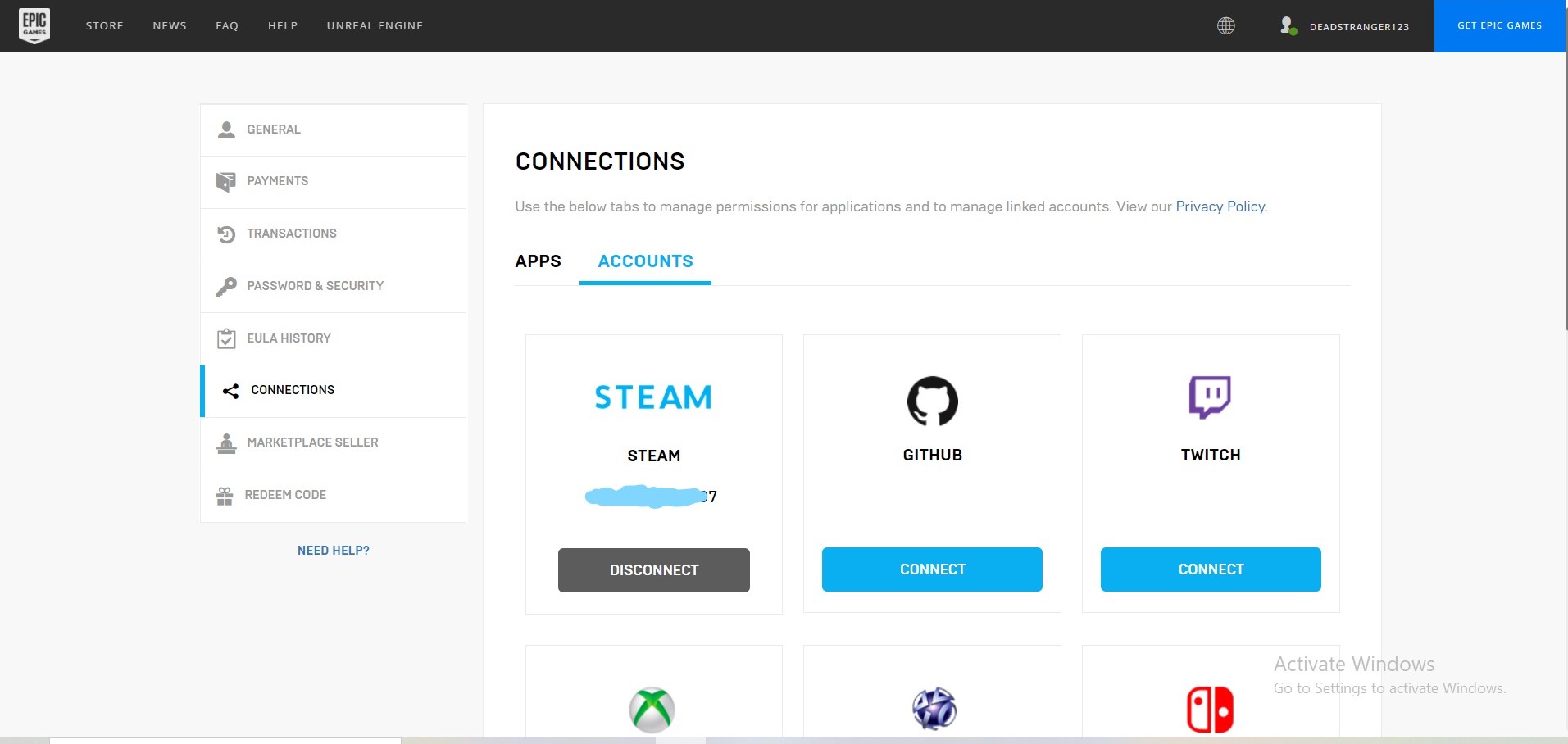Click the STEAM card label
Image resolution: width=1568 pixels, height=744 pixels.
(654, 456)
